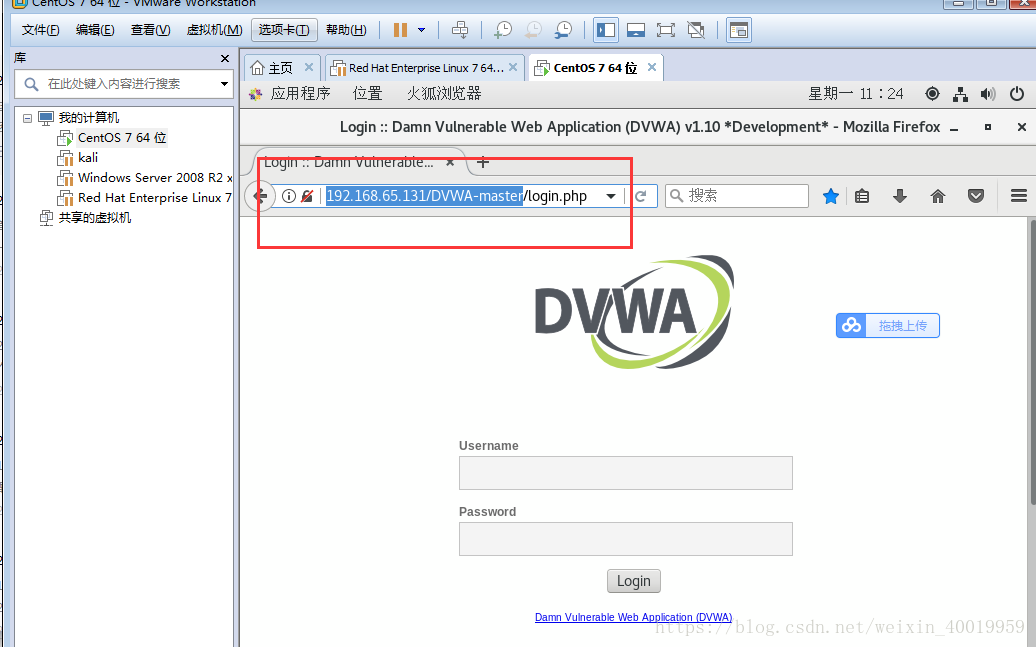The width and height of the screenshot is (1036, 647).
Task: Open Firefox hamburger menu
Action: click(x=1019, y=196)
